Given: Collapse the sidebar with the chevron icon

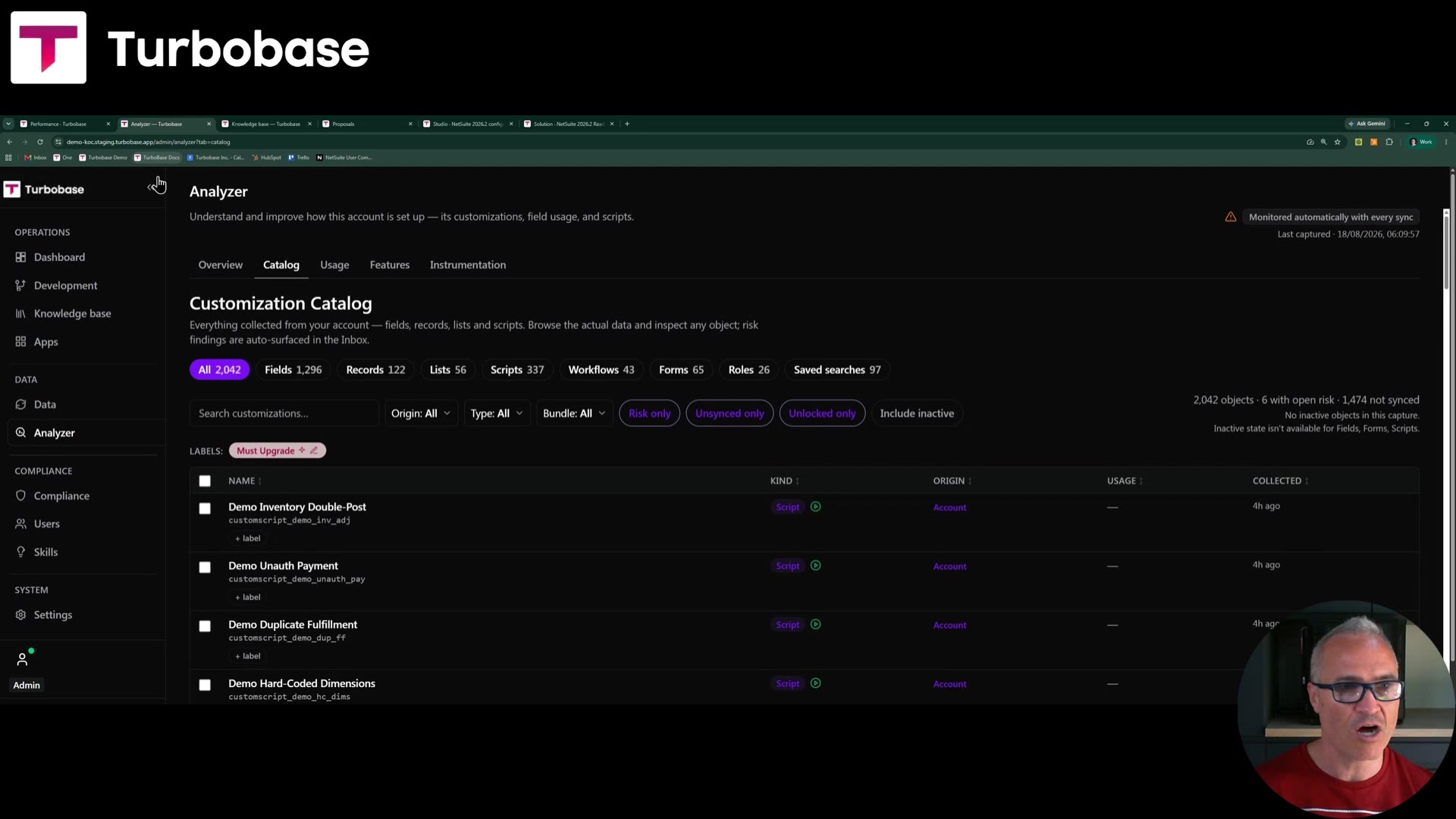Looking at the screenshot, I should 150,188.
